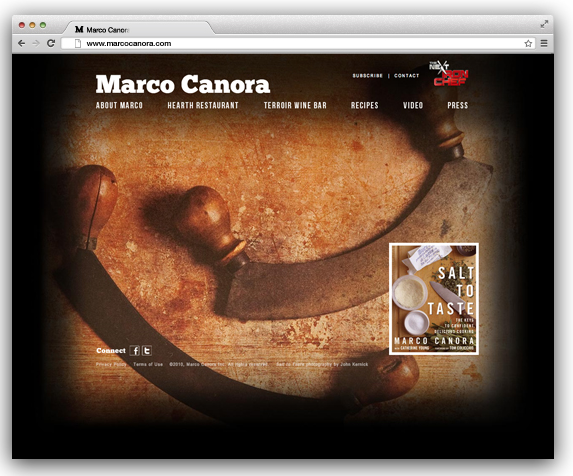This screenshot has width=573, height=476.
Task: Click the browser forward arrow
Action: click(x=36, y=43)
